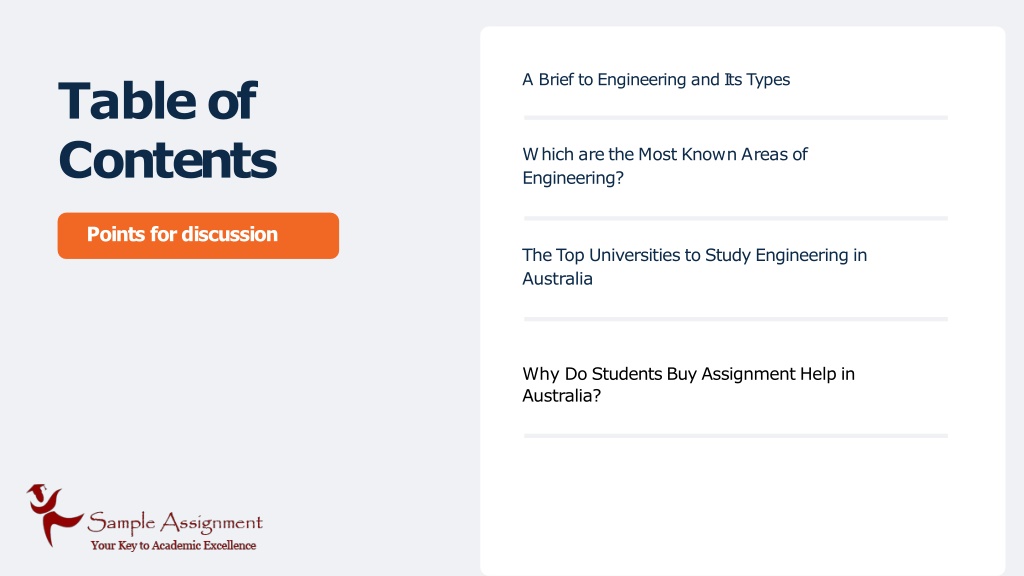Screen dimensions: 1024x576
Task: Open A Brief to Engineering and Its Types
Action: [656, 80]
